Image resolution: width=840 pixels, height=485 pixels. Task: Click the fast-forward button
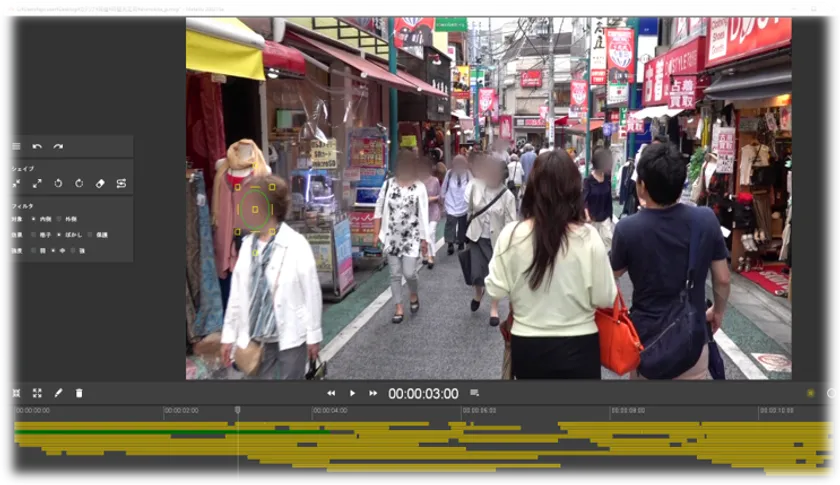point(373,394)
